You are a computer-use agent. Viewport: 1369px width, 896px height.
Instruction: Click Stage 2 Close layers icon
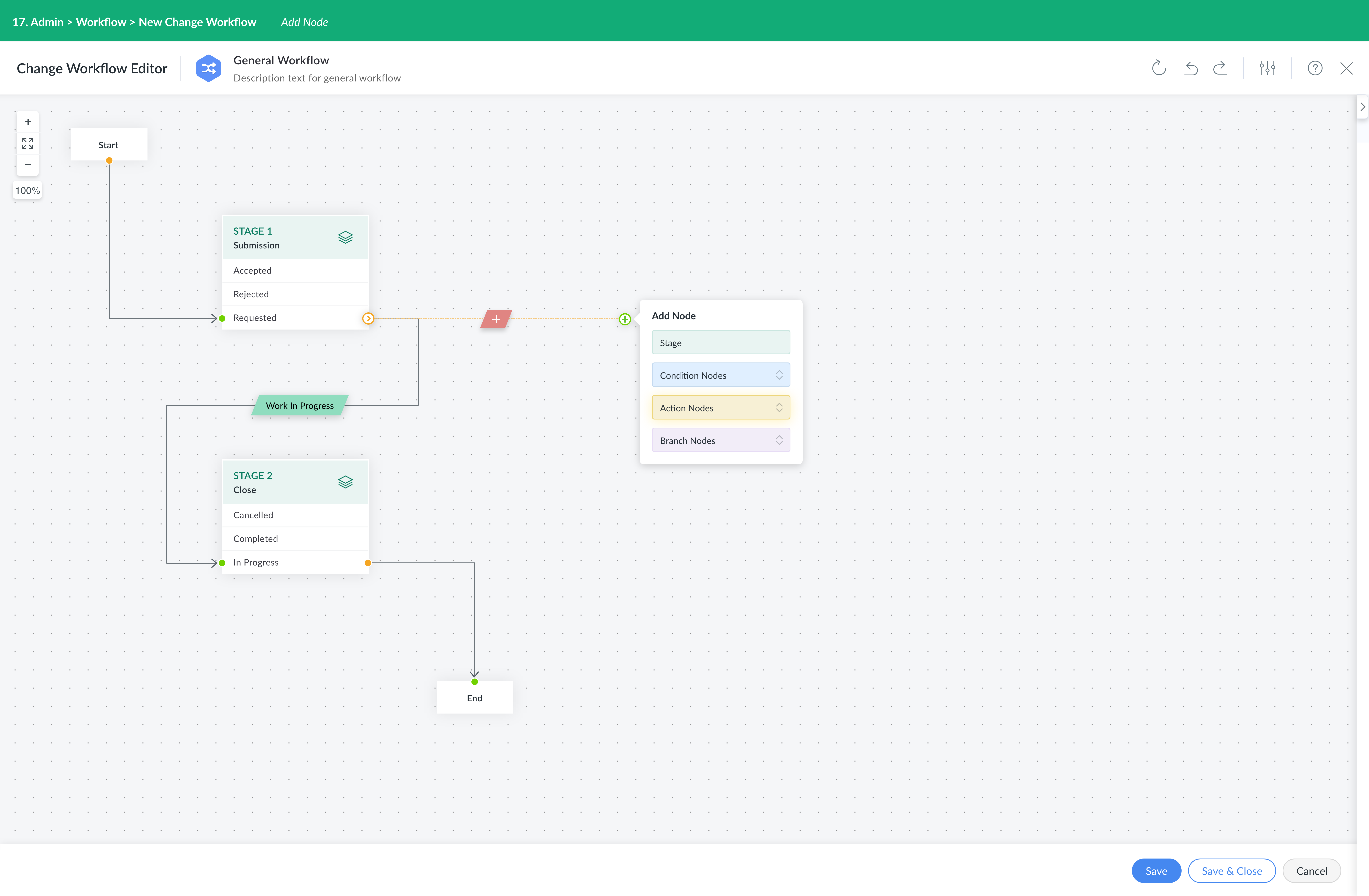(x=345, y=482)
